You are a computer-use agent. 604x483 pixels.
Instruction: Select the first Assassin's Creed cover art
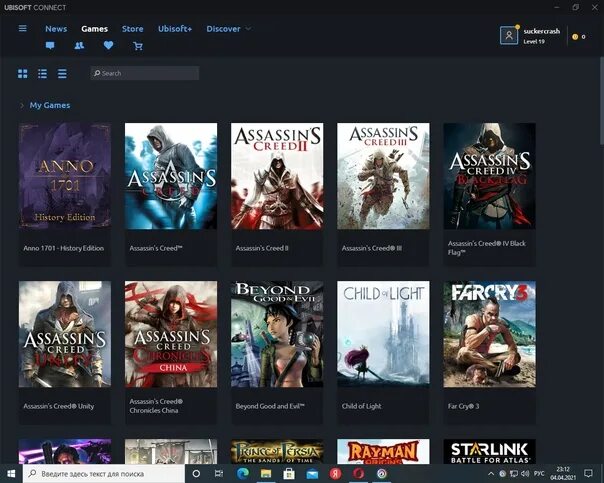pyautogui.click(x=171, y=176)
